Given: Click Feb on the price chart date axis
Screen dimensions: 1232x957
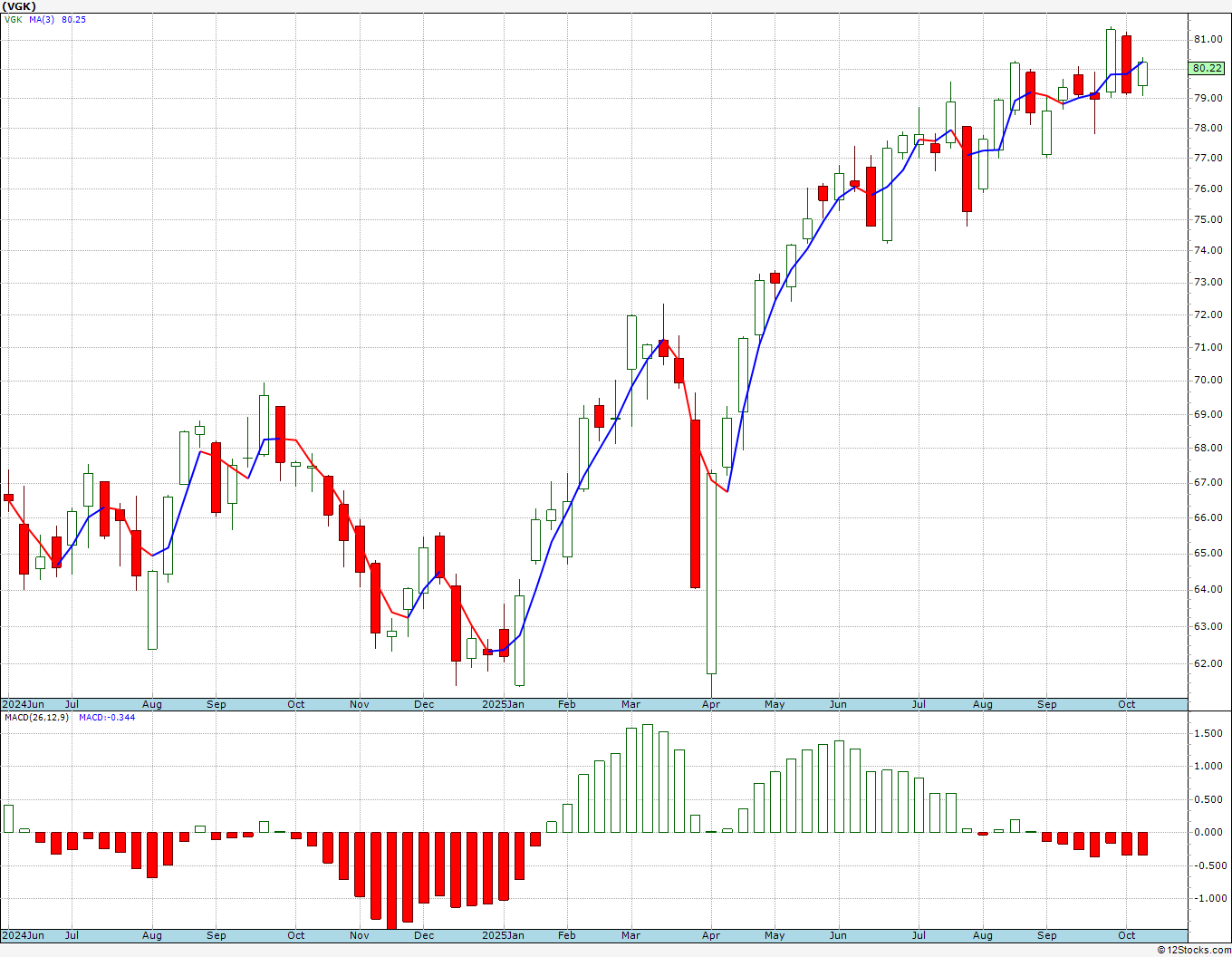Looking at the screenshot, I should tap(567, 704).
